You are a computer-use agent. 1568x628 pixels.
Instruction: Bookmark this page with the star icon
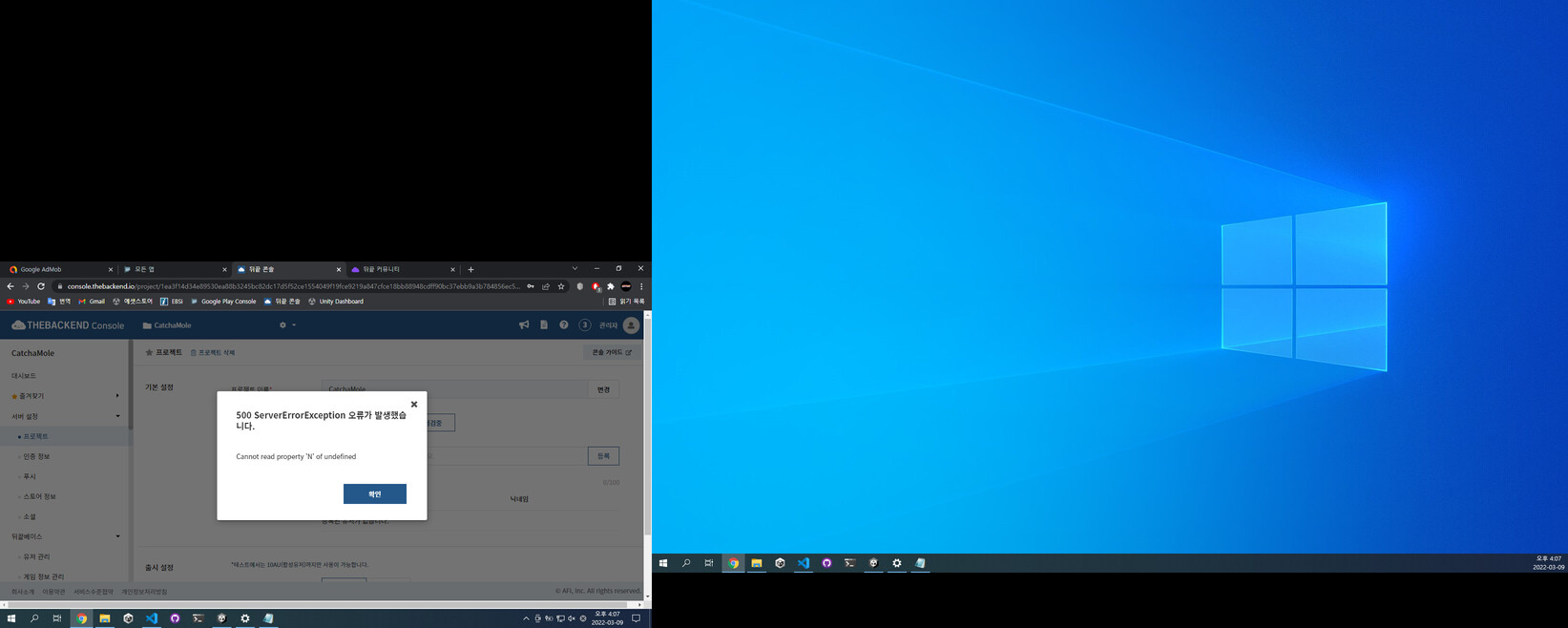[x=561, y=286]
